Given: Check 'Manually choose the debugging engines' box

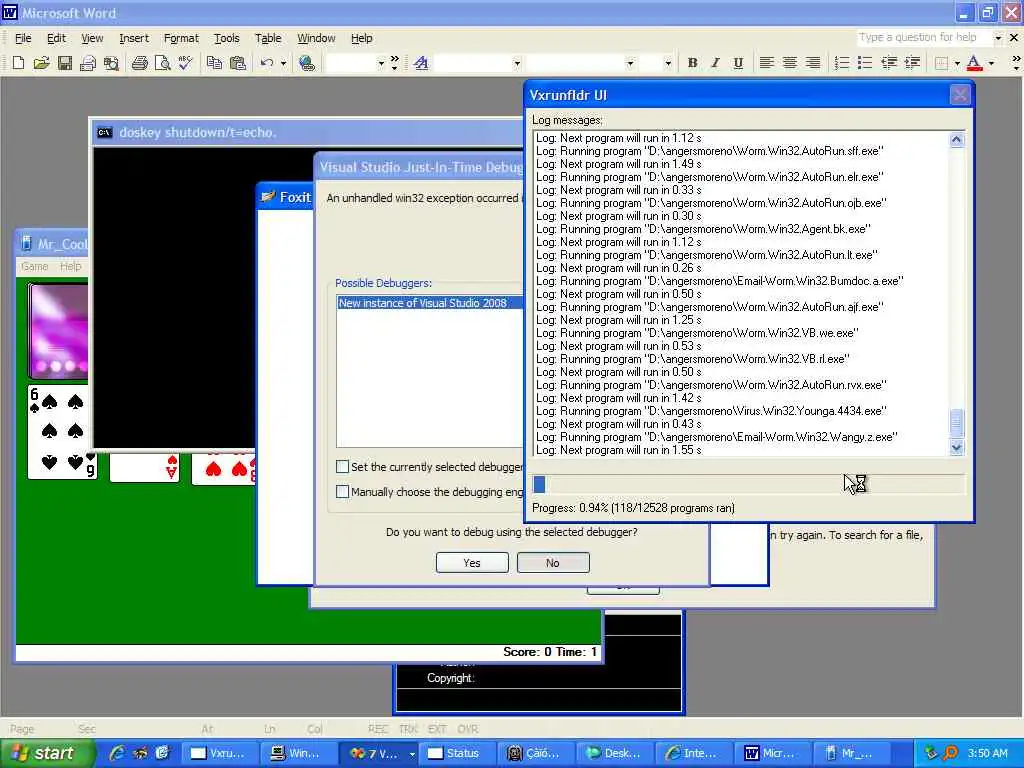Looking at the screenshot, I should 342,491.
